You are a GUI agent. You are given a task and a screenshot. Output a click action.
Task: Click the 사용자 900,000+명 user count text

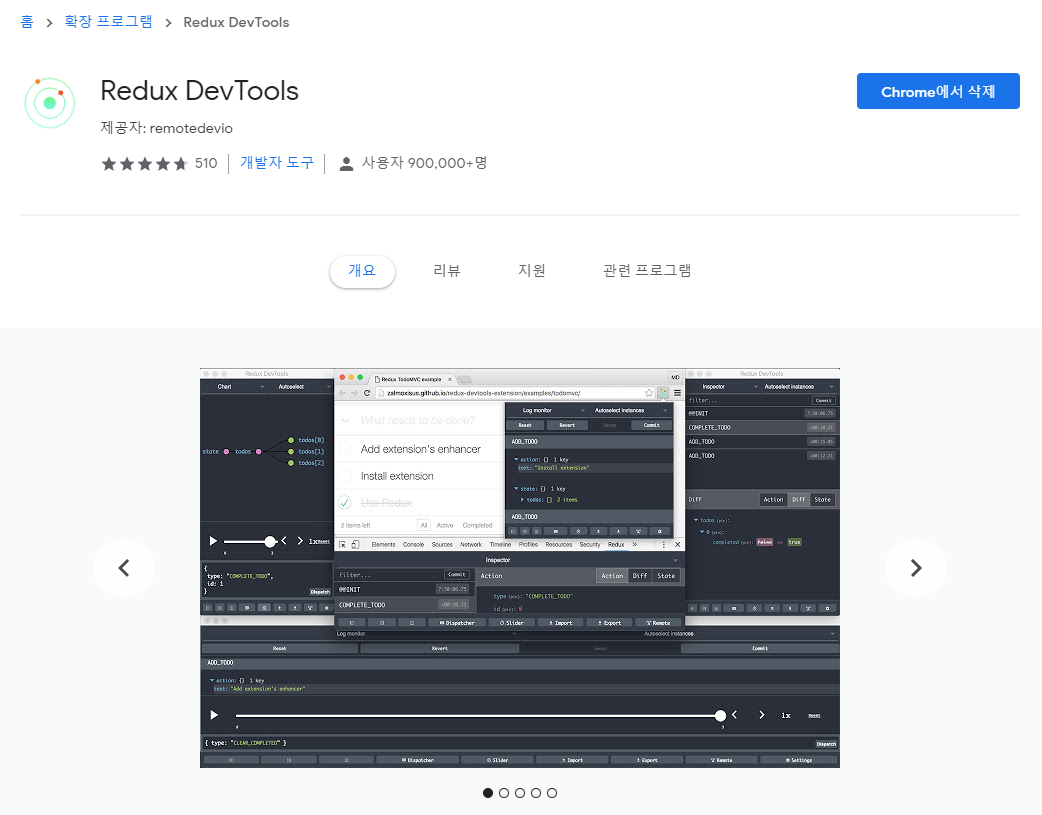425,163
